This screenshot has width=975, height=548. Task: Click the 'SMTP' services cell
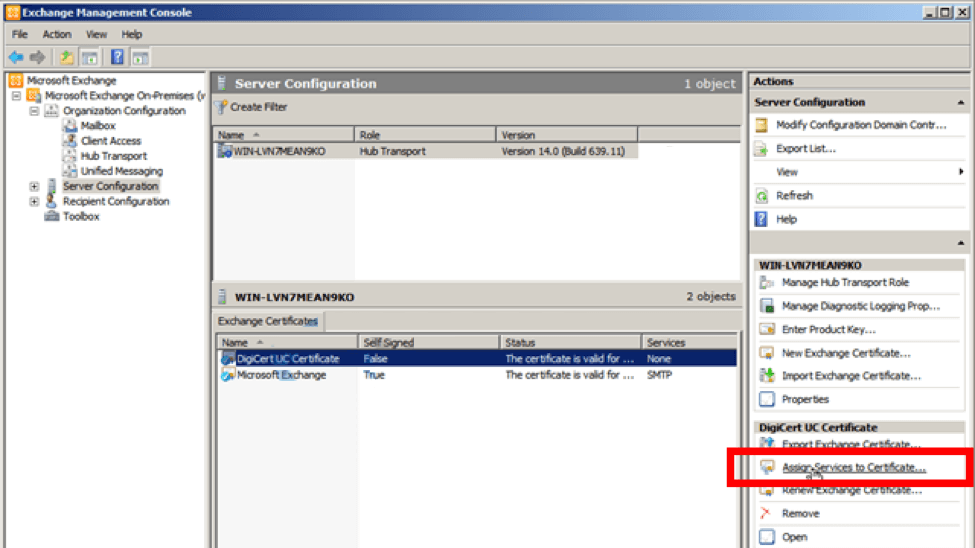pyautogui.click(x=659, y=375)
